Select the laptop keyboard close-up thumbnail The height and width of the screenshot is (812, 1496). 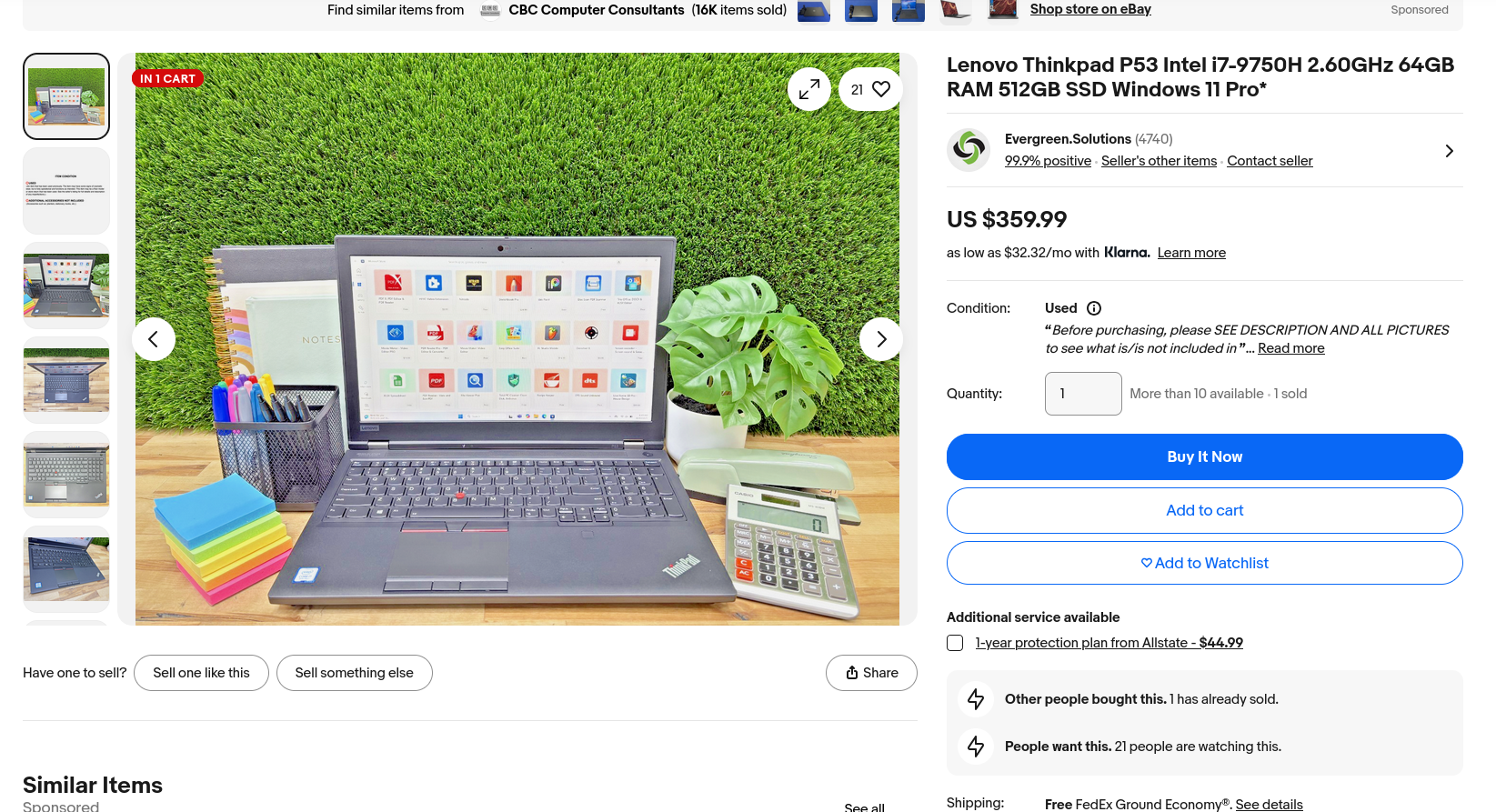point(66,475)
